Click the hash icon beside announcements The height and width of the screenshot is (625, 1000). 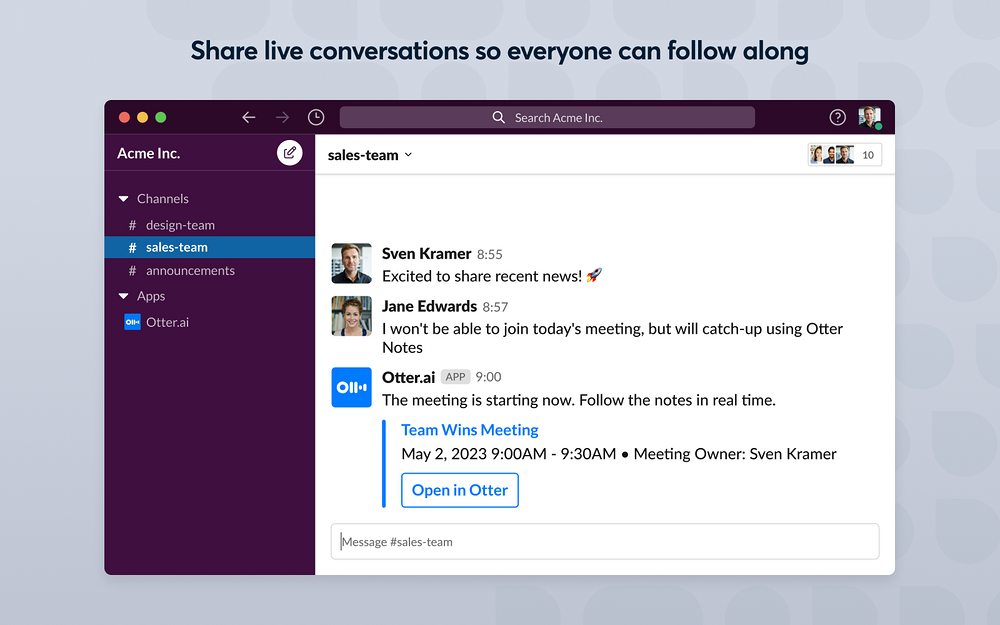coord(132,270)
